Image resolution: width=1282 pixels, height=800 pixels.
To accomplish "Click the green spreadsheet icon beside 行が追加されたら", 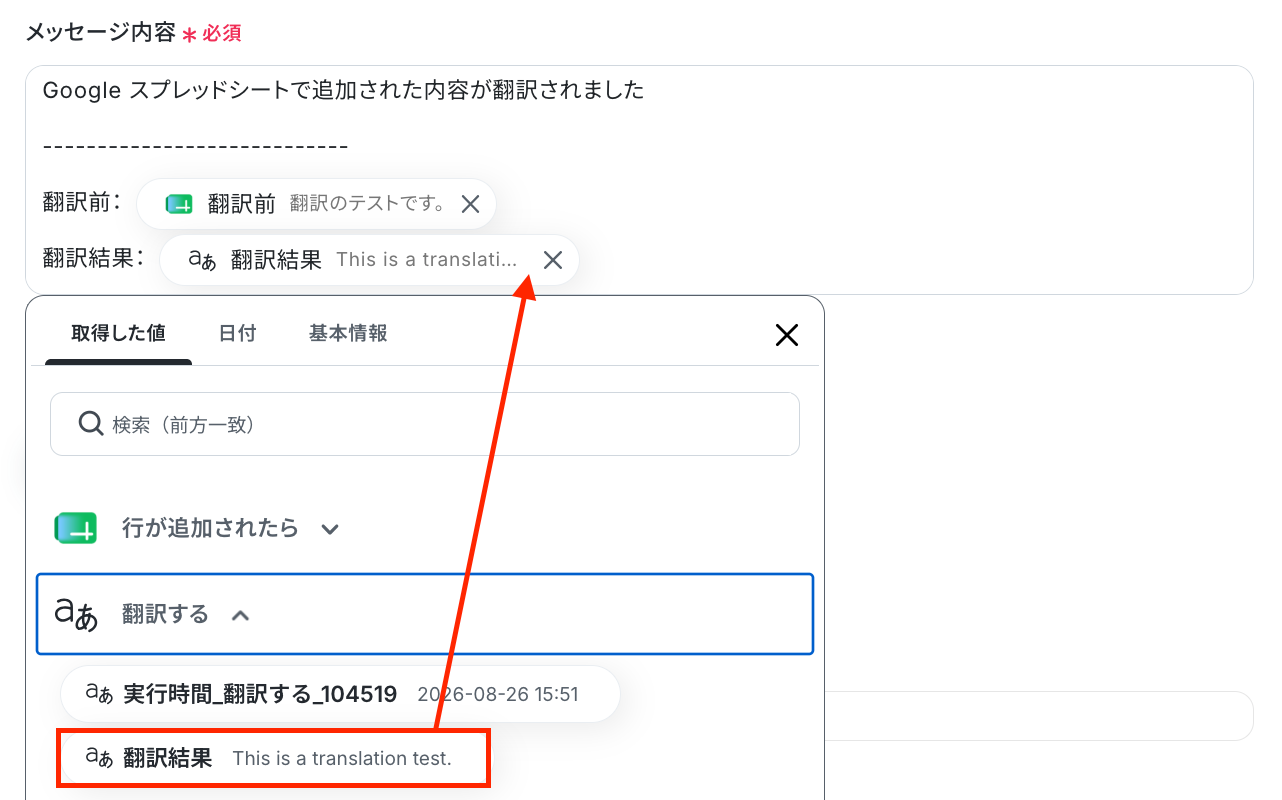I will coord(76,528).
